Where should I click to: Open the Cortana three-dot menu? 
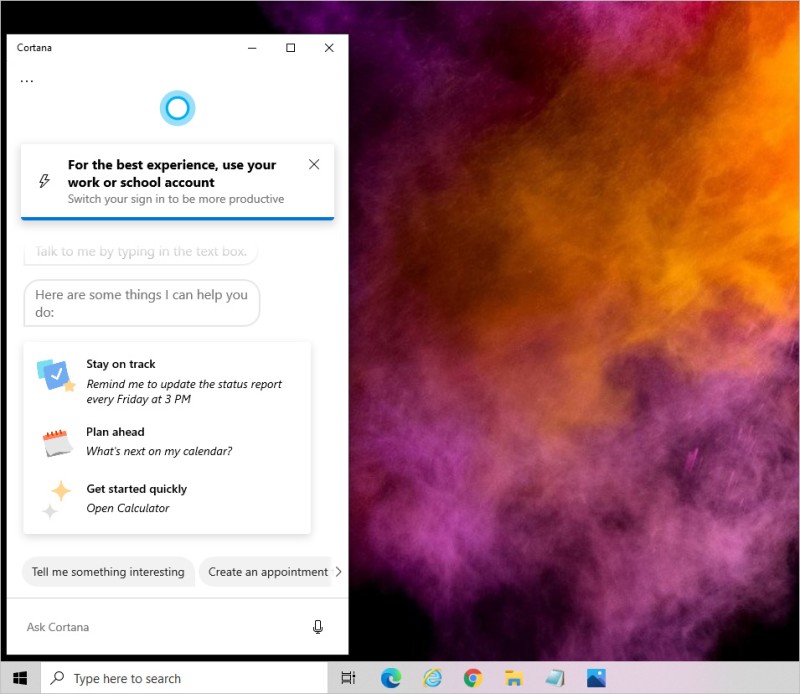point(27,81)
